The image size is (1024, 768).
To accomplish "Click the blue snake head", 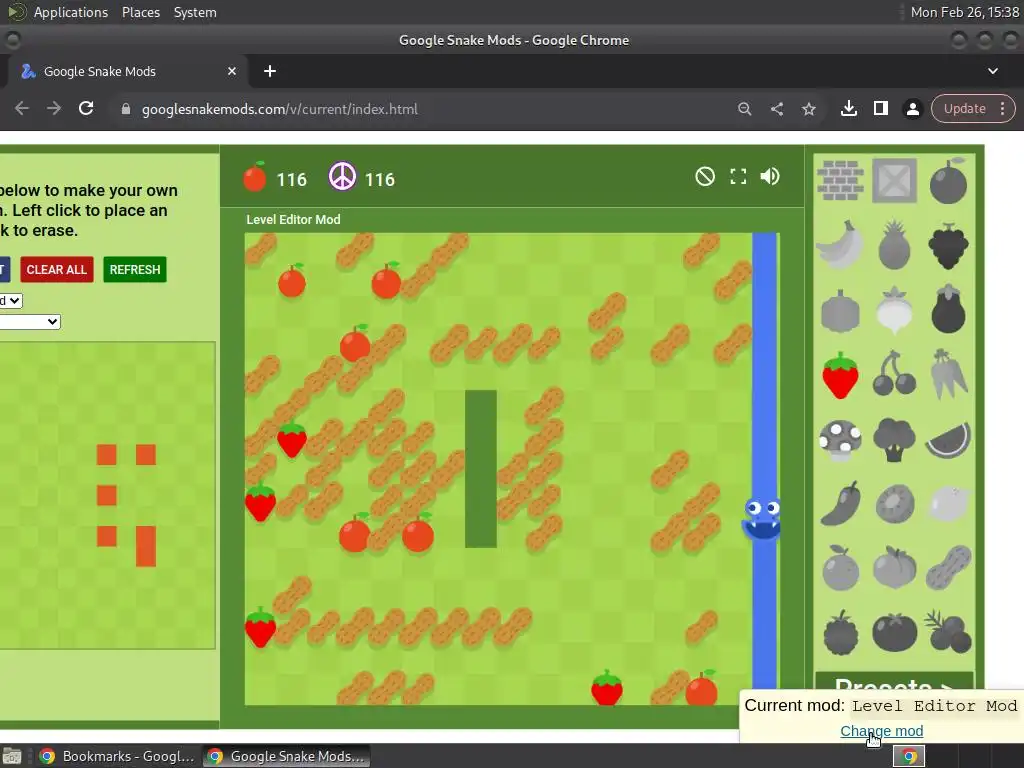I will 761,519.
